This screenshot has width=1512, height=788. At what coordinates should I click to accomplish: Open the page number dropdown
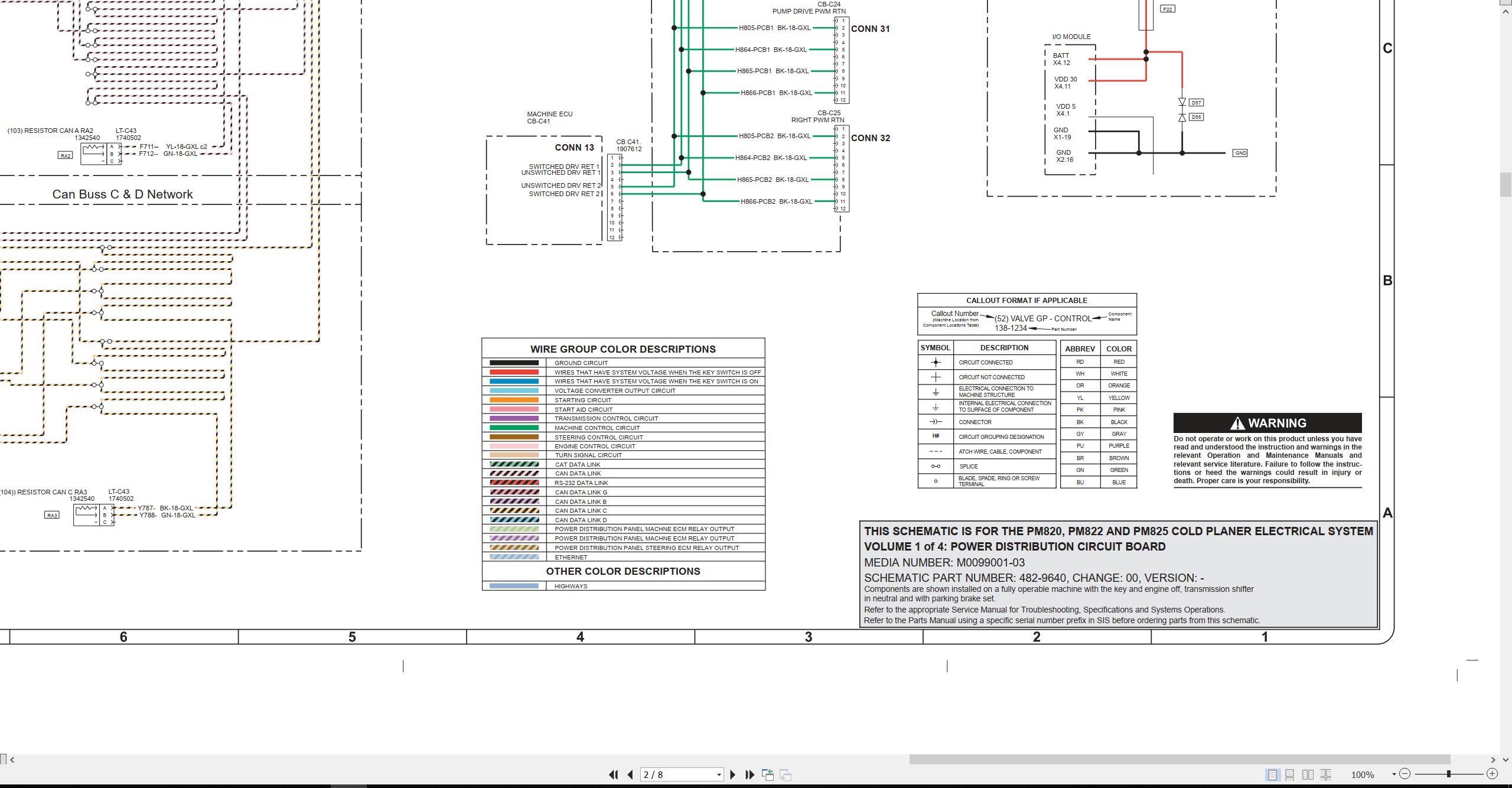point(719,775)
